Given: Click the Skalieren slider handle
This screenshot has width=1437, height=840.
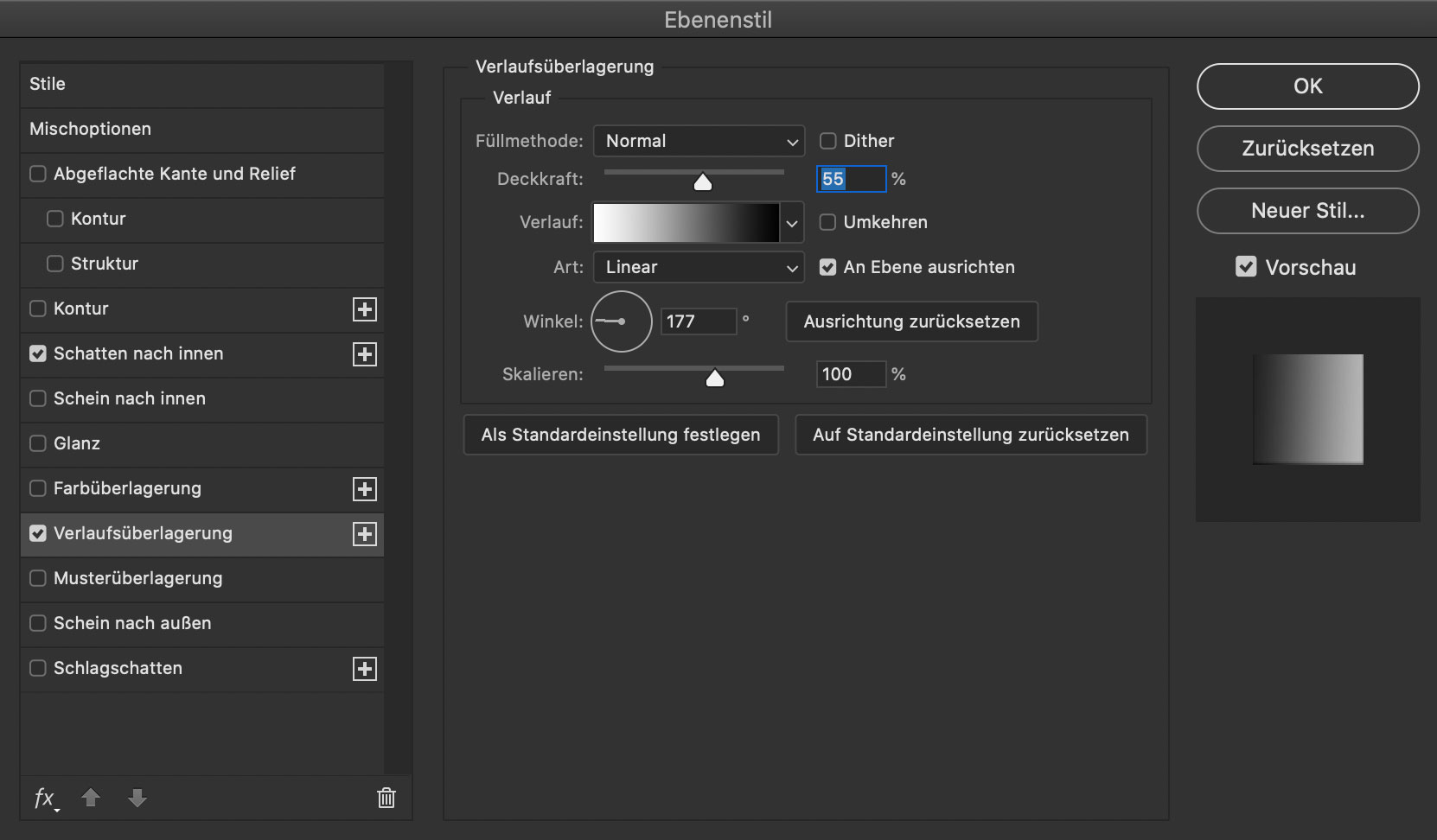Looking at the screenshot, I should point(715,378).
